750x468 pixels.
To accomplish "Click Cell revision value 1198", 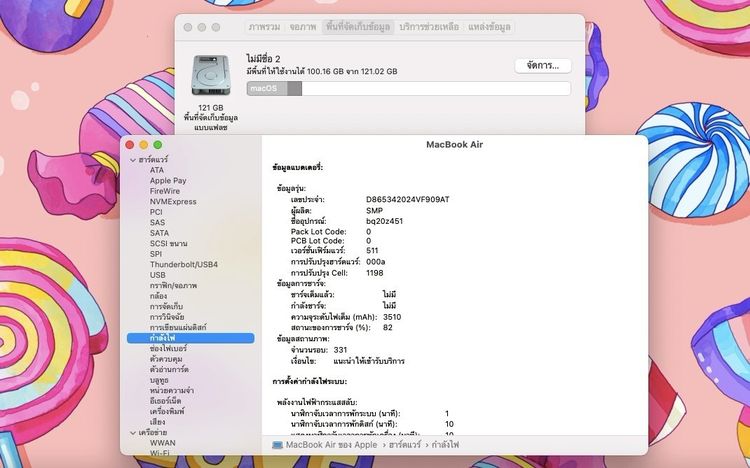I will (375, 273).
